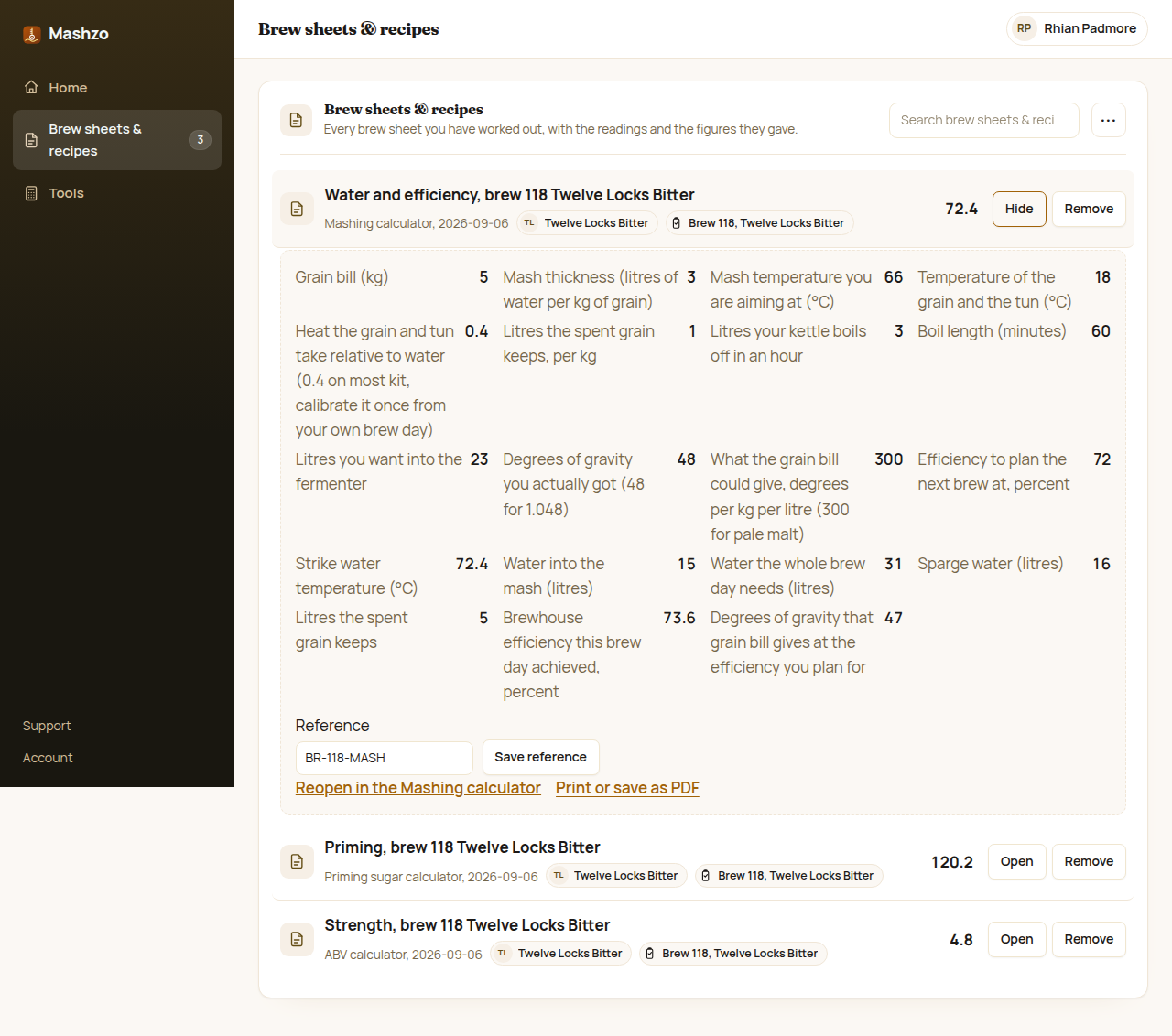Click Priming sugar calculator, 2026-09-06 text
This screenshot has width=1172, height=1036.
click(431, 877)
